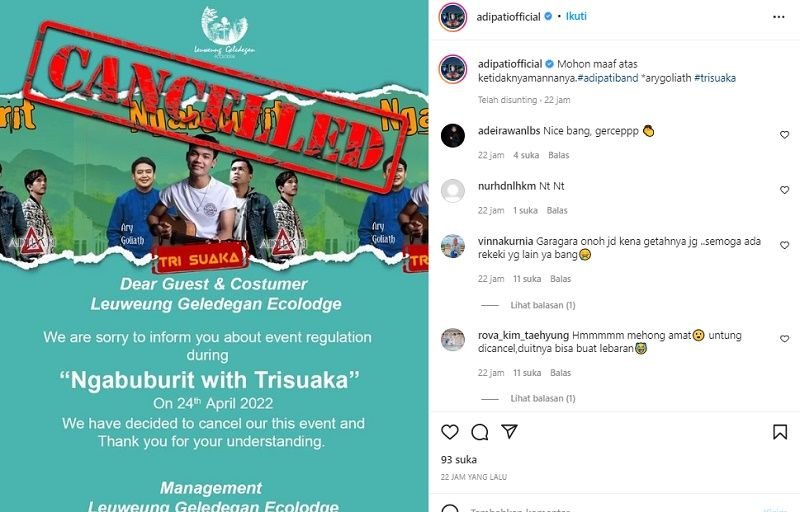Open vinnakurnia's profile avatar
The height and width of the screenshot is (512, 800).
coord(453,246)
